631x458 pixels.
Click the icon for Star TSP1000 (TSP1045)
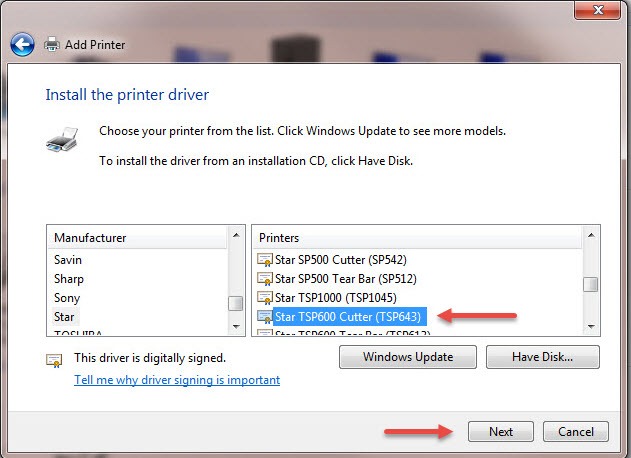265,297
